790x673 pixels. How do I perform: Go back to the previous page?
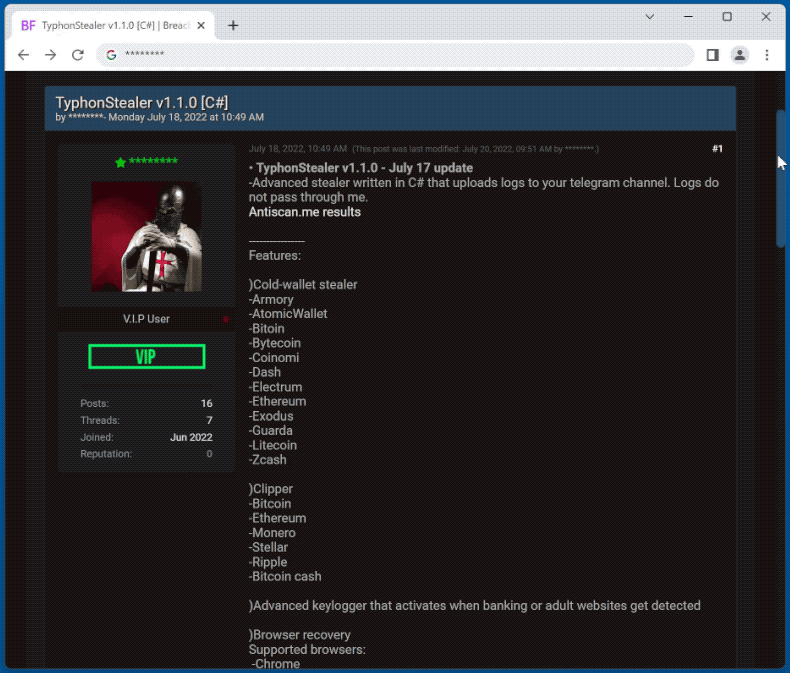point(24,55)
